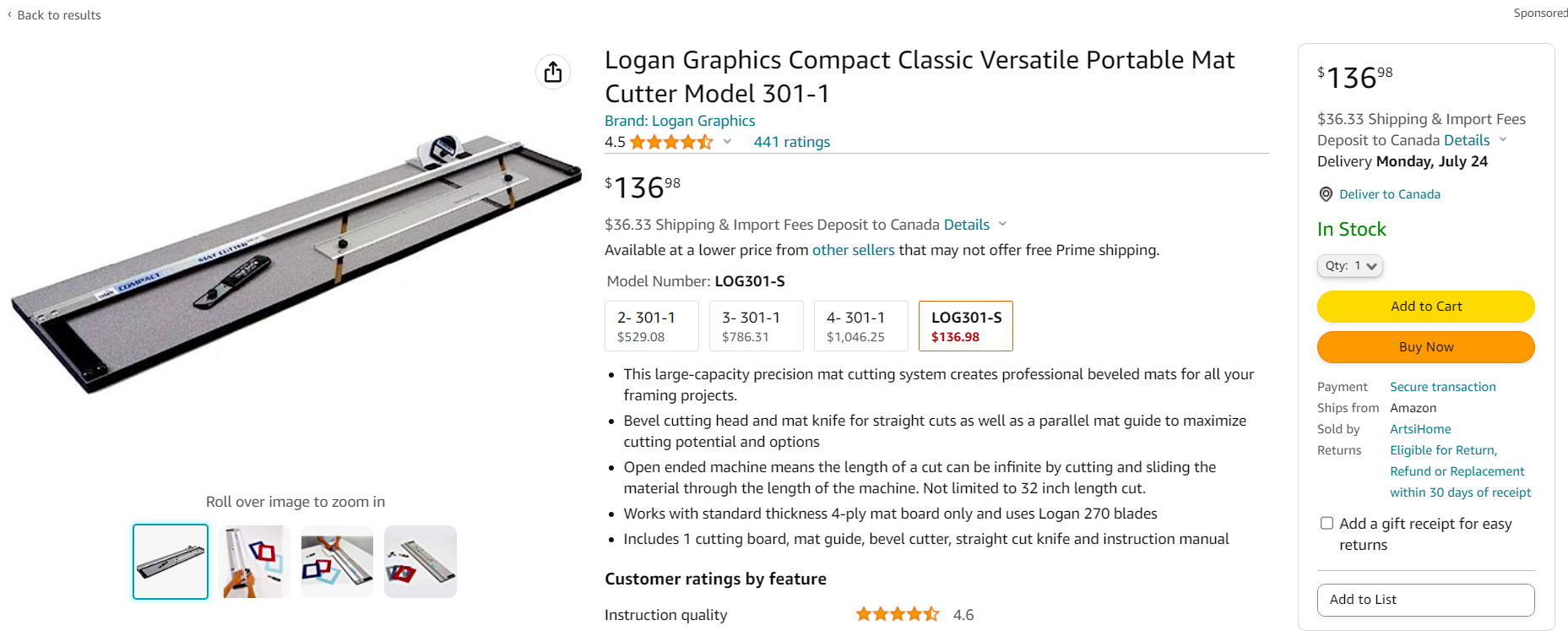This screenshot has width=1568, height=631.
Task: Show the first mat cutter thumbnail
Action: pos(171,562)
